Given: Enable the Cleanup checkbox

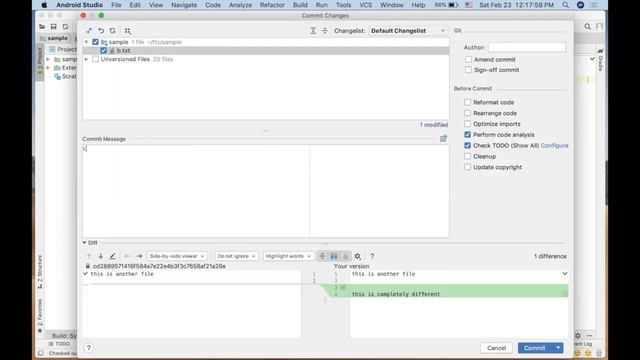Looking at the screenshot, I should 467,156.
